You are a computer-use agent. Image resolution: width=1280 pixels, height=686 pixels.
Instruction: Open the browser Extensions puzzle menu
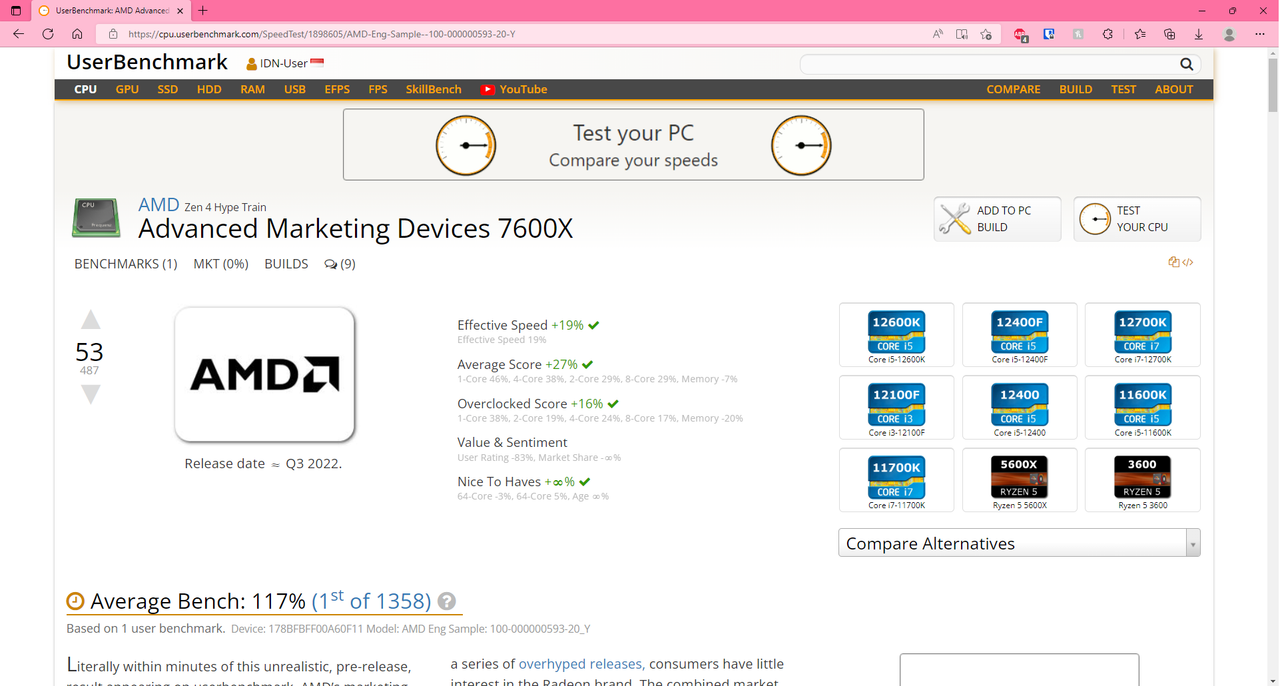[x=1108, y=33]
